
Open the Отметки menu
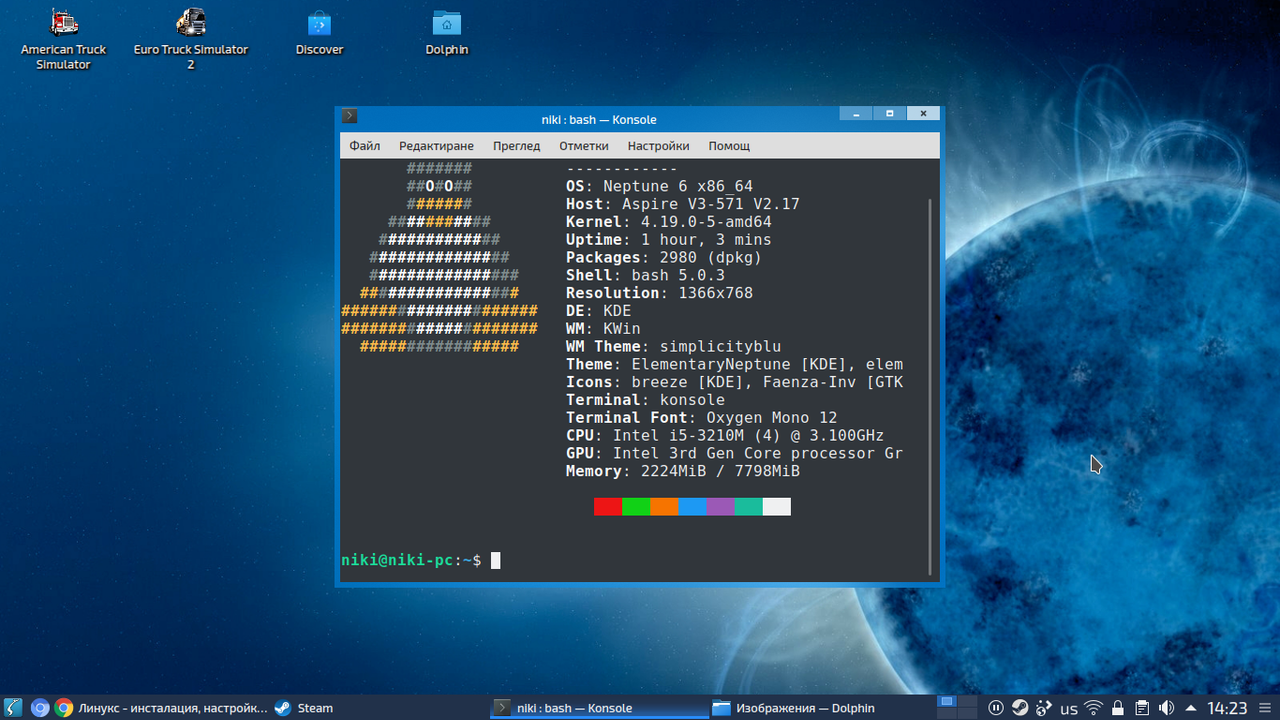click(584, 146)
